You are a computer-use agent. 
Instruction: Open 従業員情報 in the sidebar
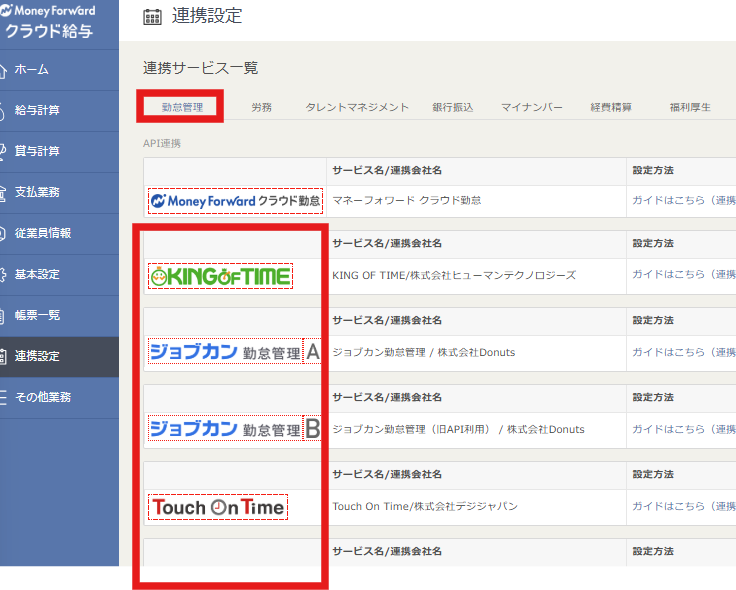[x=43, y=234]
